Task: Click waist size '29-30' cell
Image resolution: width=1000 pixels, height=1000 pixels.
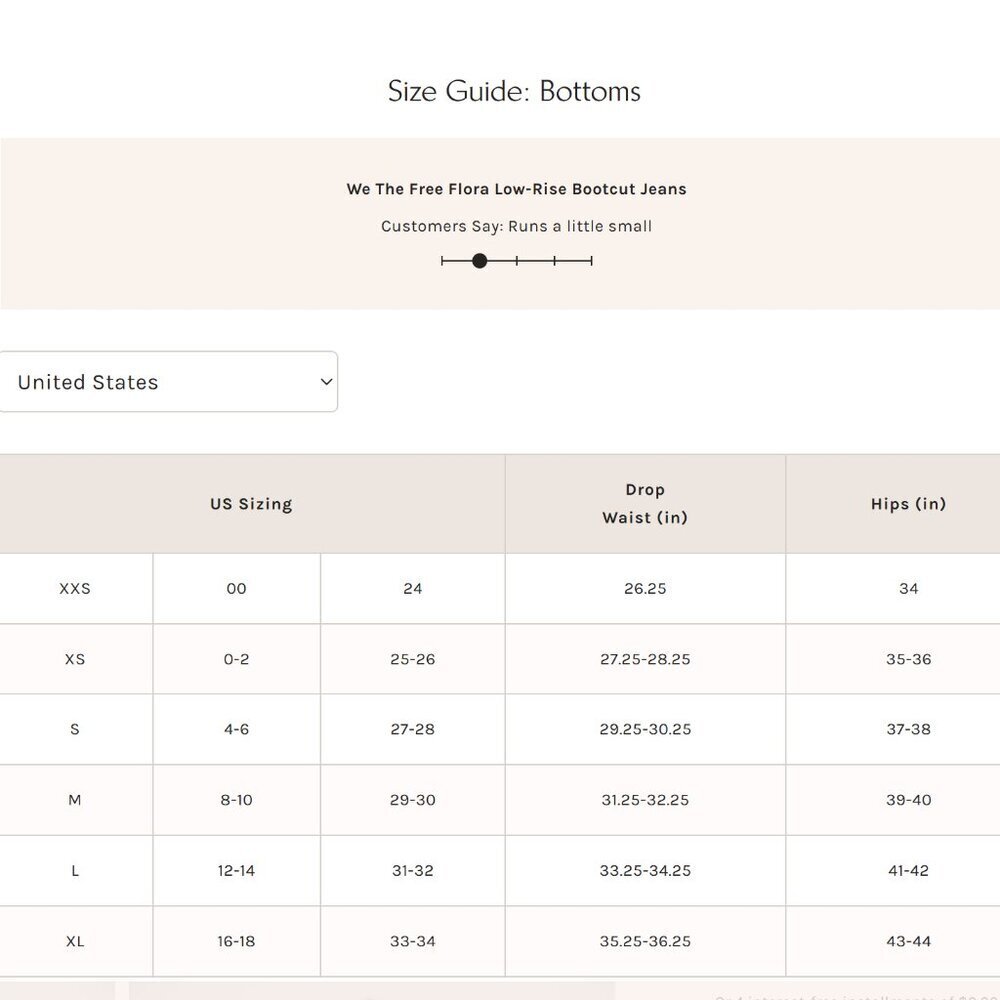Action: [x=413, y=800]
